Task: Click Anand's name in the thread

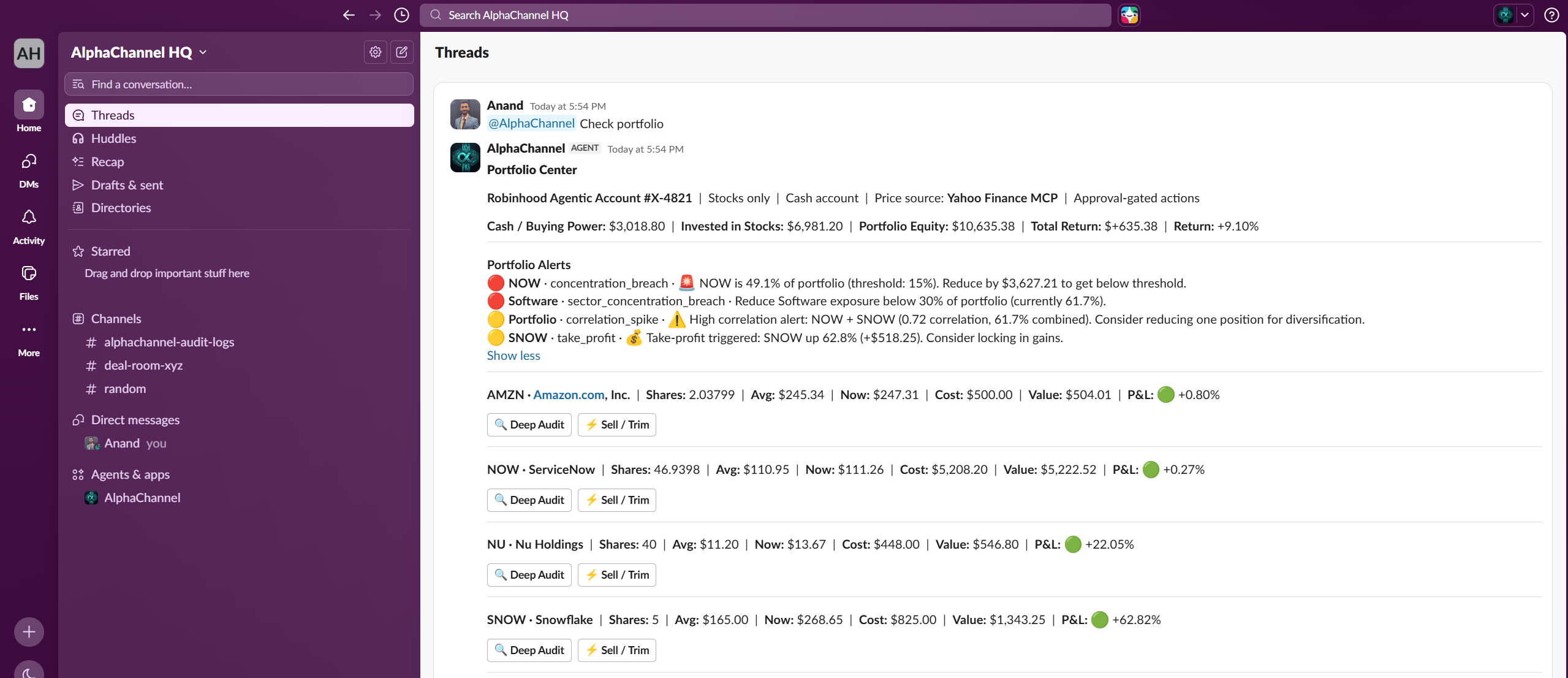Action: pyautogui.click(x=505, y=105)
